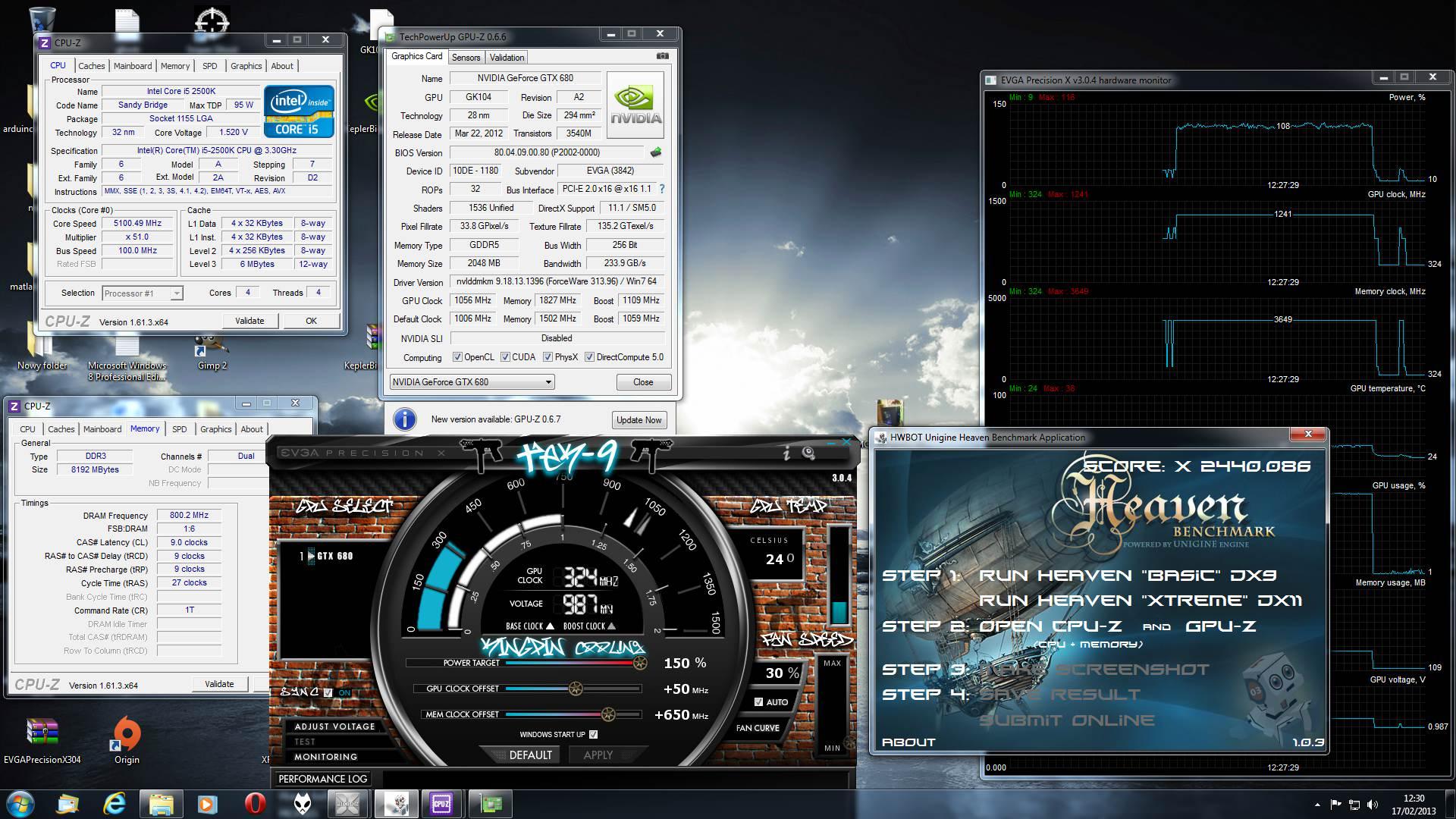Viewport: 1456px width, 819px height.
Task: Click Update Now for GPU-Z 0.6.7
Action: [639, 420]
